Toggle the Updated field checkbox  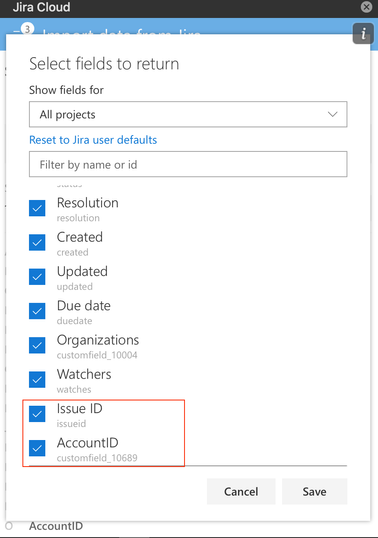point(37,277)
